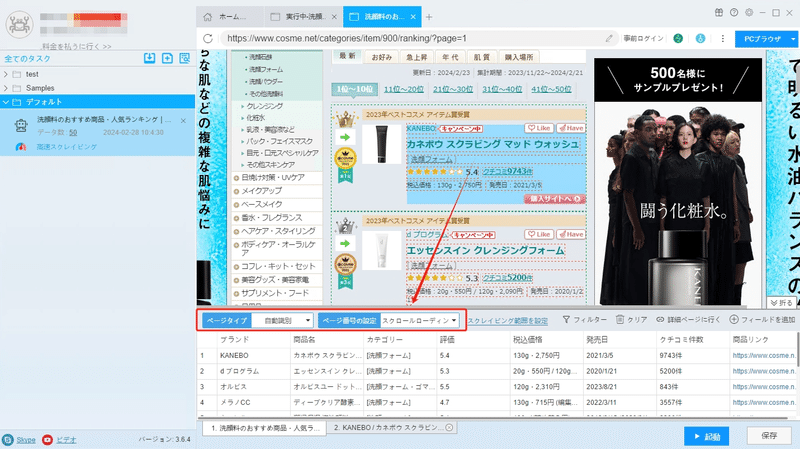Click the red video icon in footer
The image size is (800, 449).
[47, 439]
